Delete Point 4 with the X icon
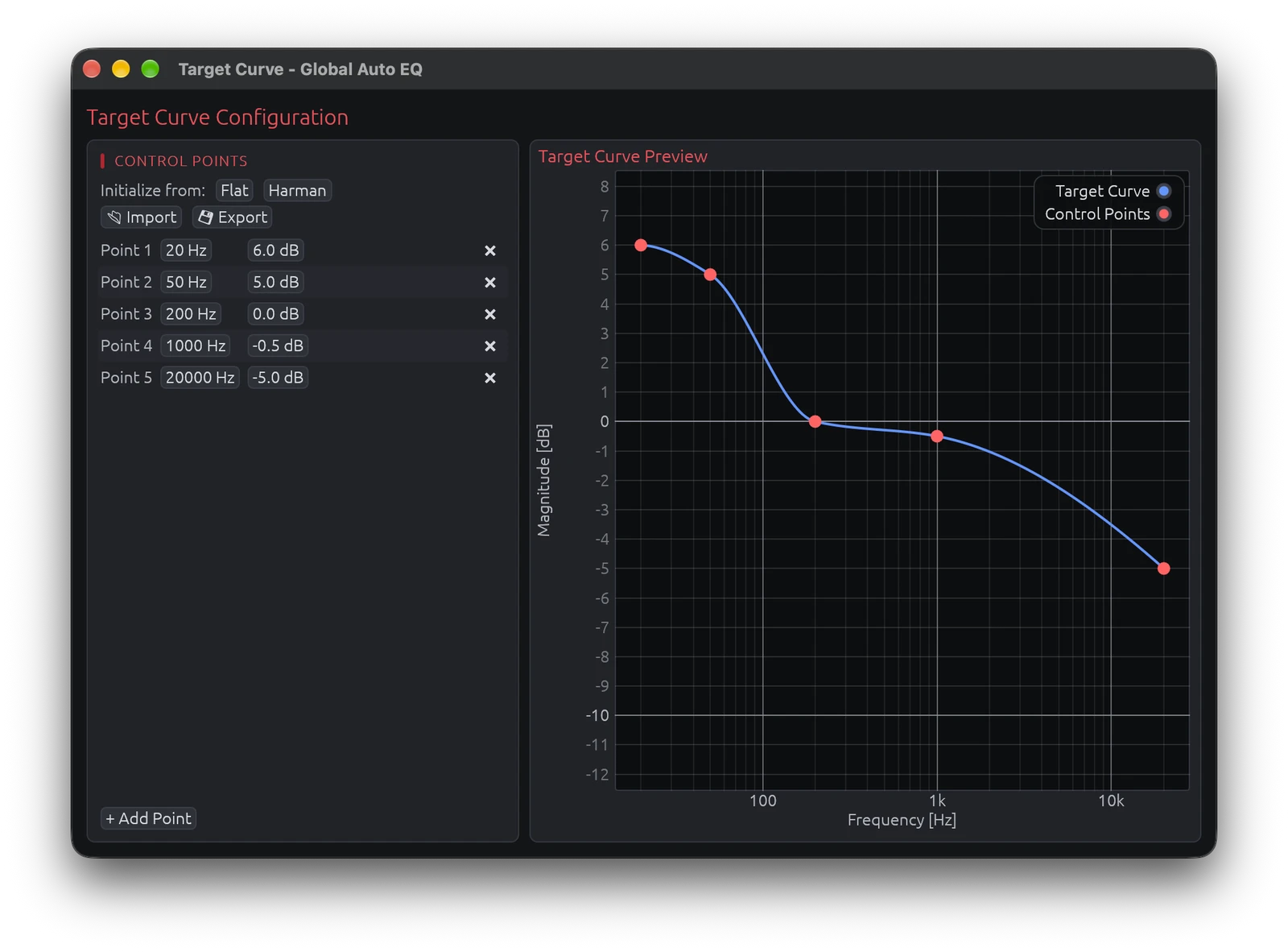Screen dimensions: 1288x952 click(x=489, y=346)
